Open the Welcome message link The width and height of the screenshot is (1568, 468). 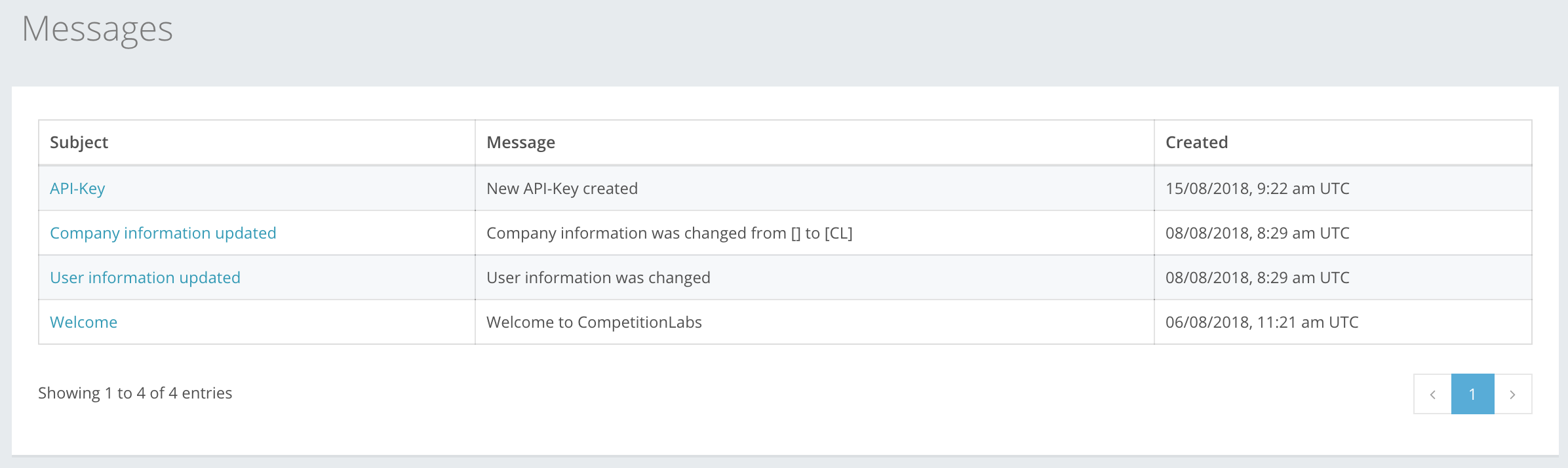[x=83, y=322]
